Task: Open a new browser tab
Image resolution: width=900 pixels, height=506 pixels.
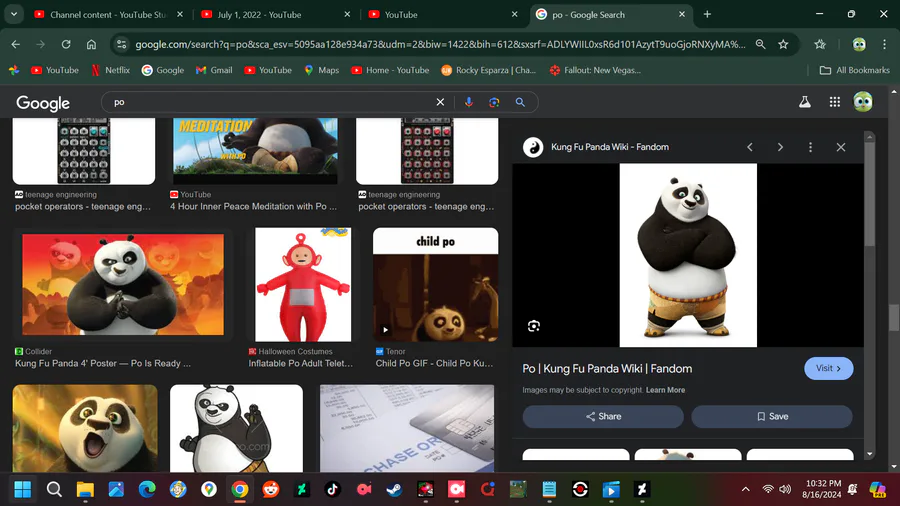Action: point(707,14)
